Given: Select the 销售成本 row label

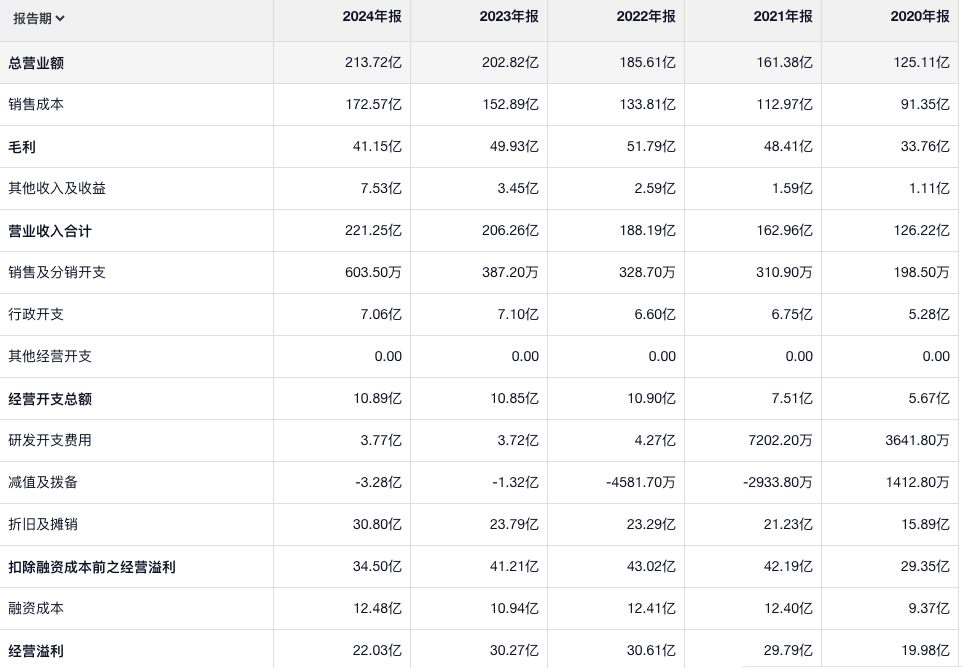Looking at the screenshot, I should [36, 104].
